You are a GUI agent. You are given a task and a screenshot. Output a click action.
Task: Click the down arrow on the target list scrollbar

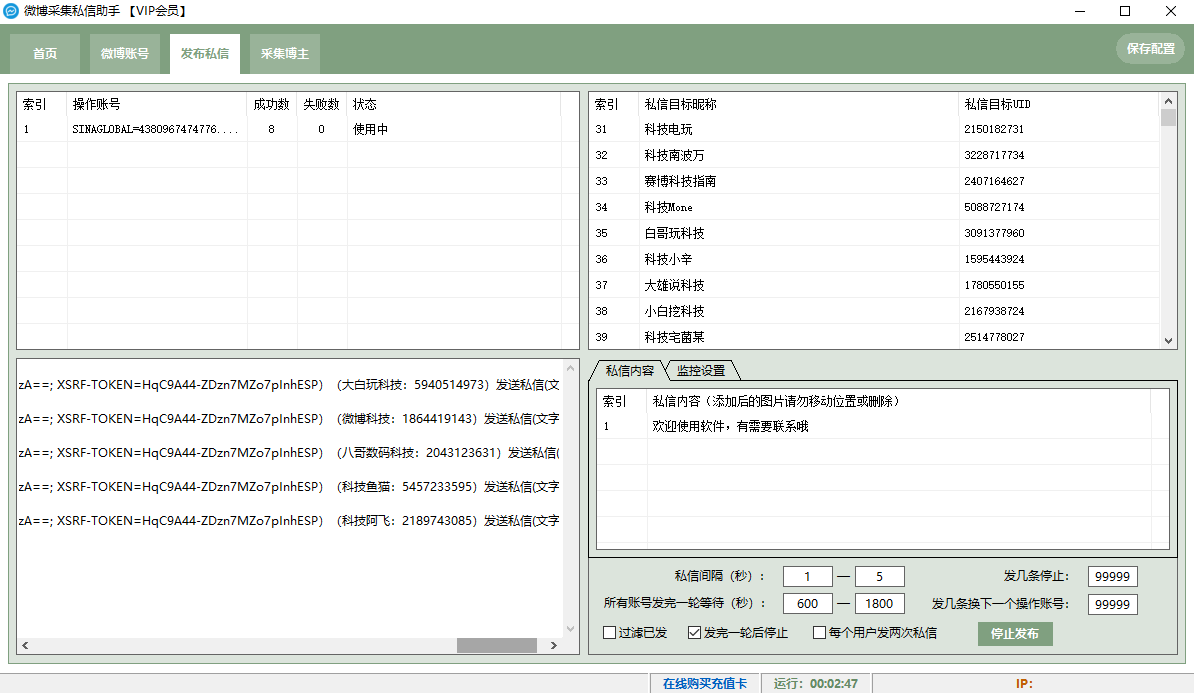pos(1168,339)
